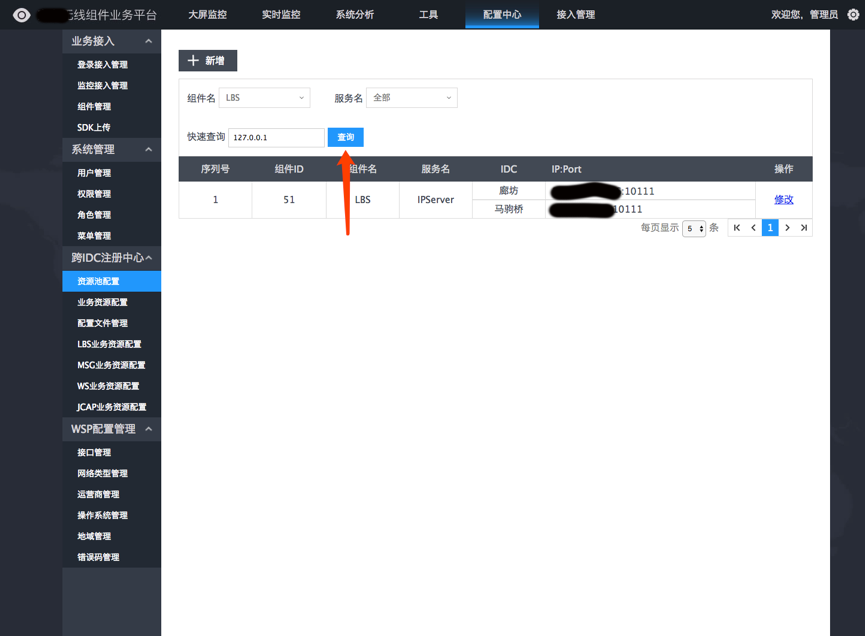
Task: Open LBS业务资源配置 in sidebar
Action: coord(111,344)
